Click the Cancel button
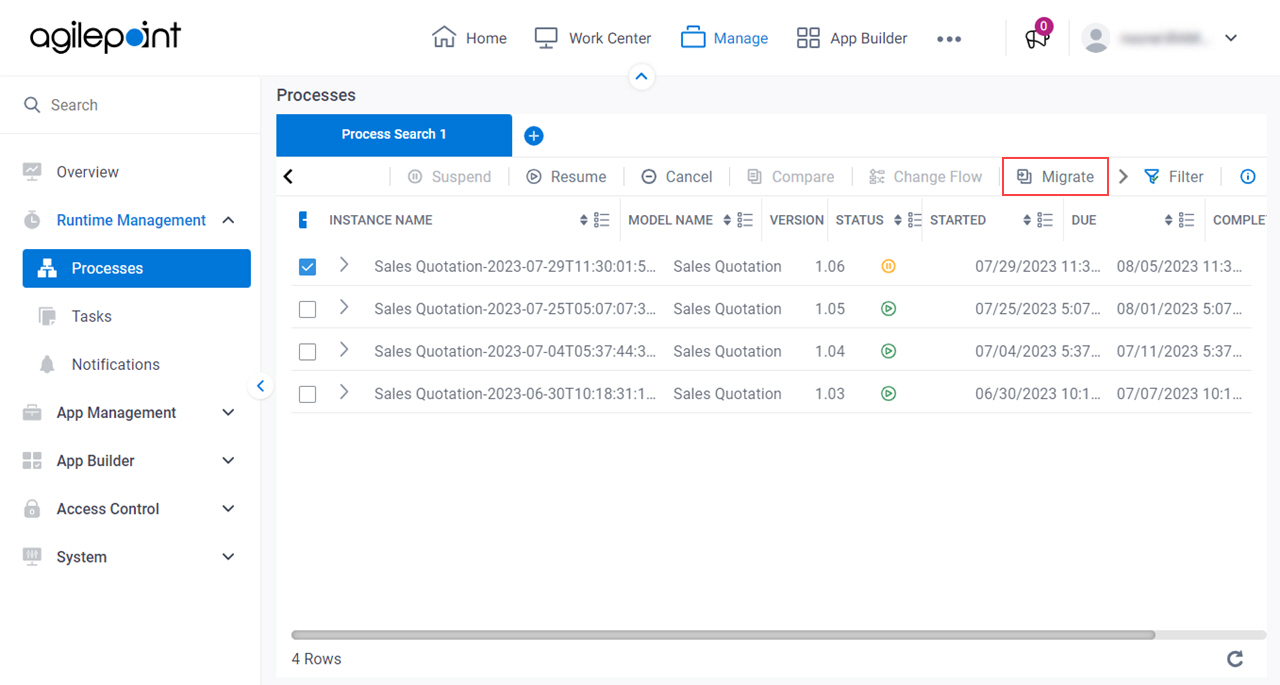This screenshot has height=685, width=1280. pos(676,177)
